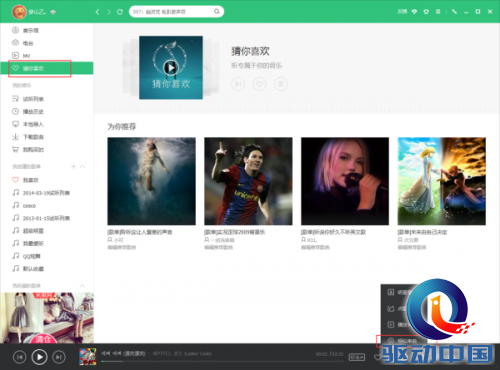The height and width of the screenshot is (370, 500).
Task: Open playlist 2013-01-15试听列表
Action: point(41,218)
